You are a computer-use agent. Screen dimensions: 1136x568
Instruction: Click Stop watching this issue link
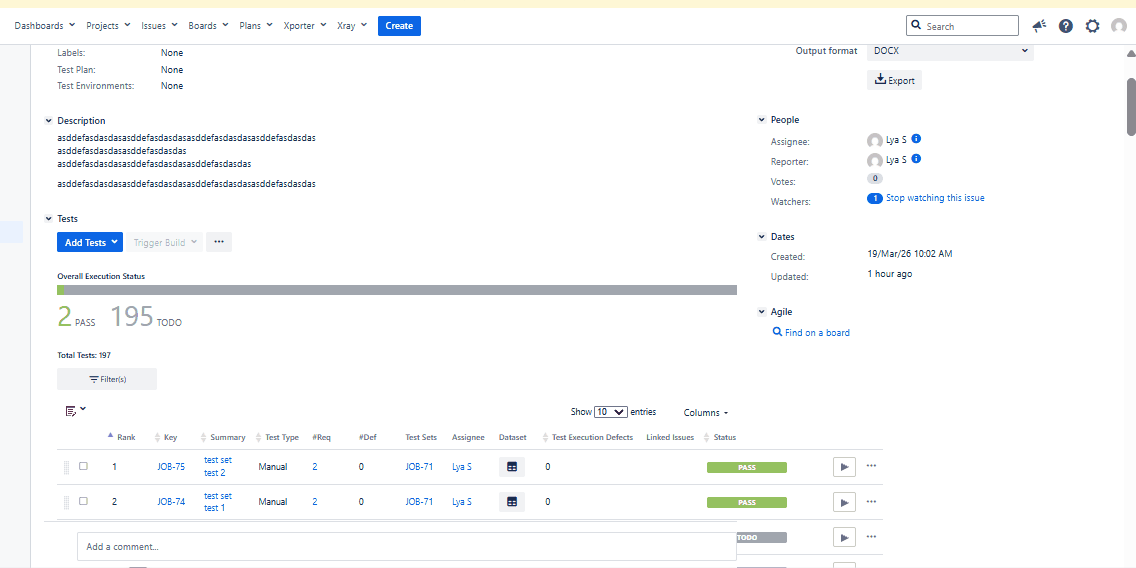coord(934,198)
